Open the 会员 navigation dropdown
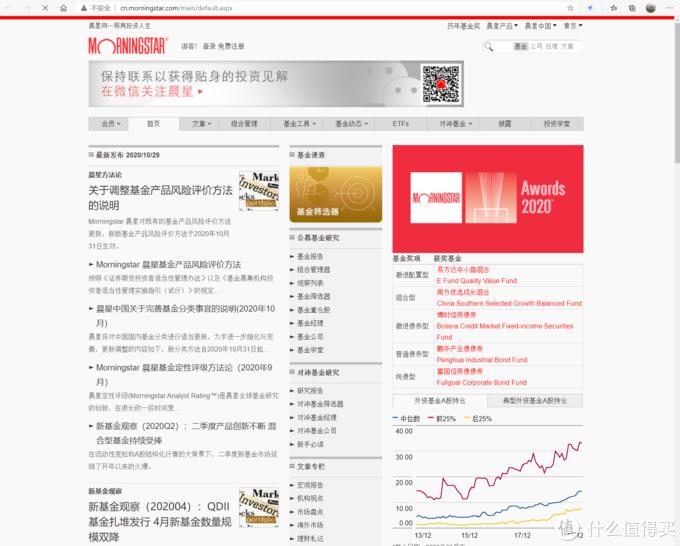 (111, 124)
